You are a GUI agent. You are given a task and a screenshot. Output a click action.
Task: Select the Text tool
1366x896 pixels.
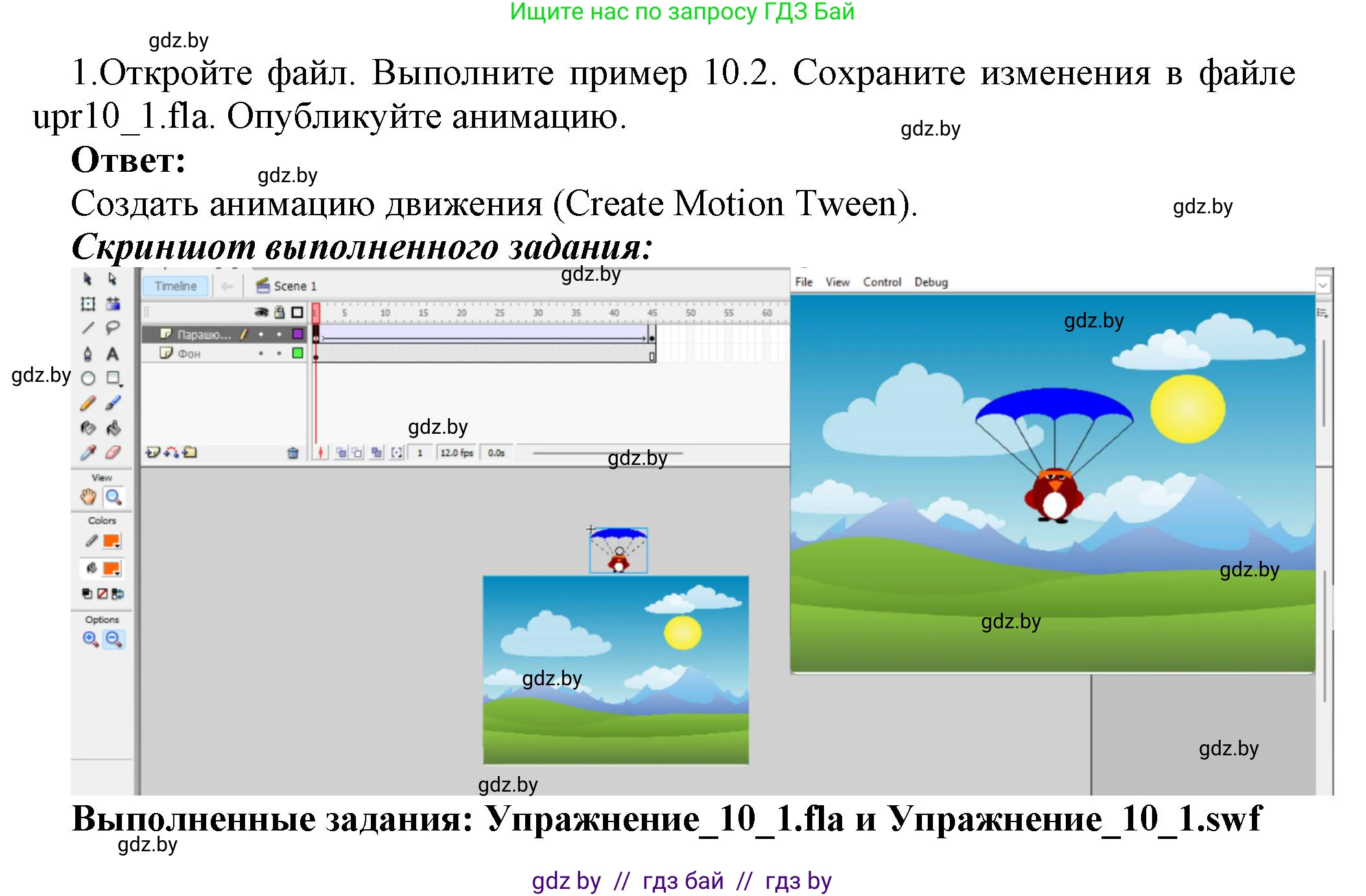(x=113, y=353)
